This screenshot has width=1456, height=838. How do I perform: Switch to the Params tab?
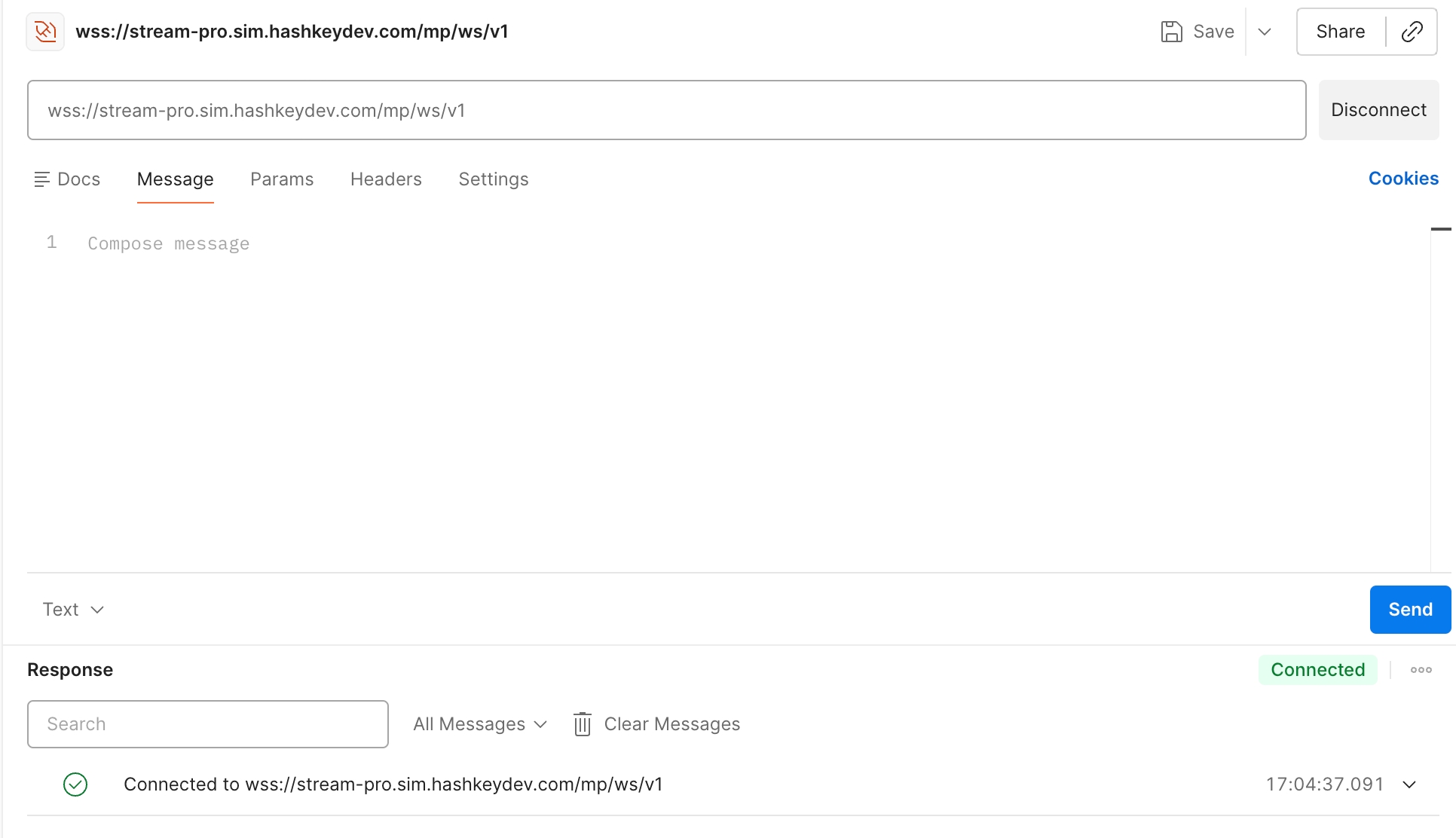tap(282, 179)
